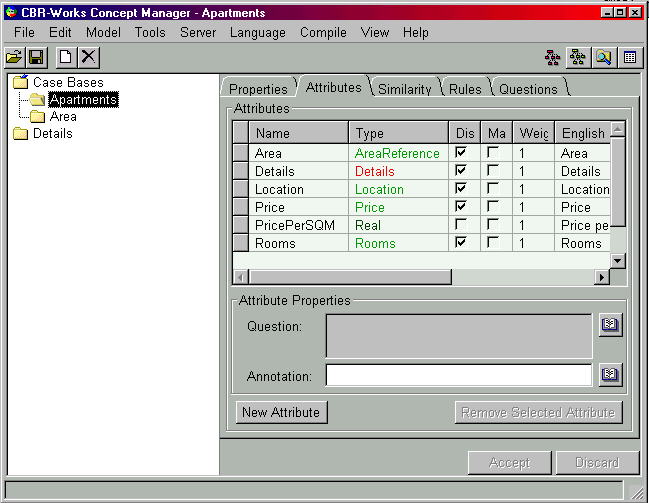This screenshot has height=503, width=649.
Task: Check Ma checkbox for Area attribute
Action: (x=493, y=152)
